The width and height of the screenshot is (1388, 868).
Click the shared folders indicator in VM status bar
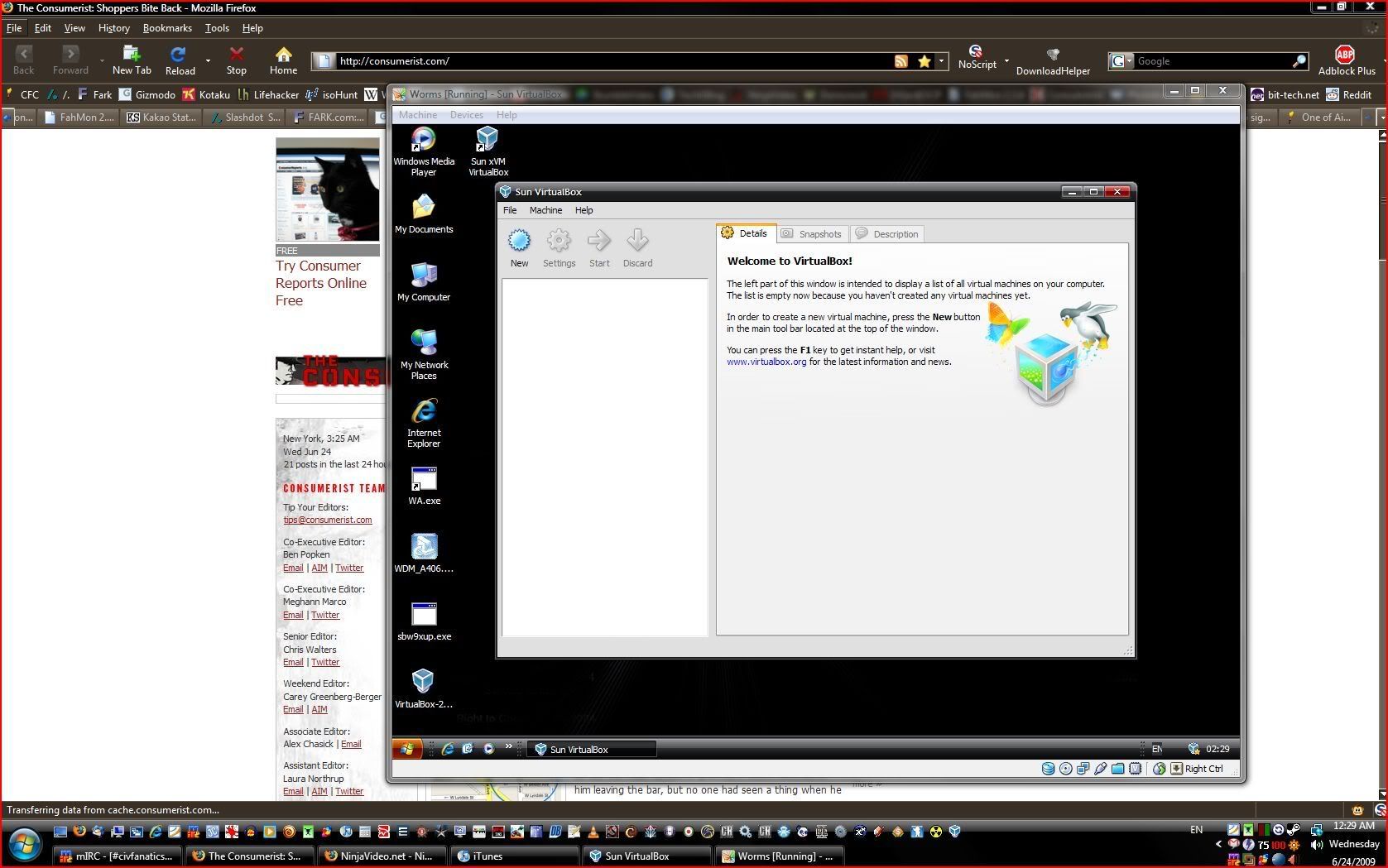coord(1117,769)
